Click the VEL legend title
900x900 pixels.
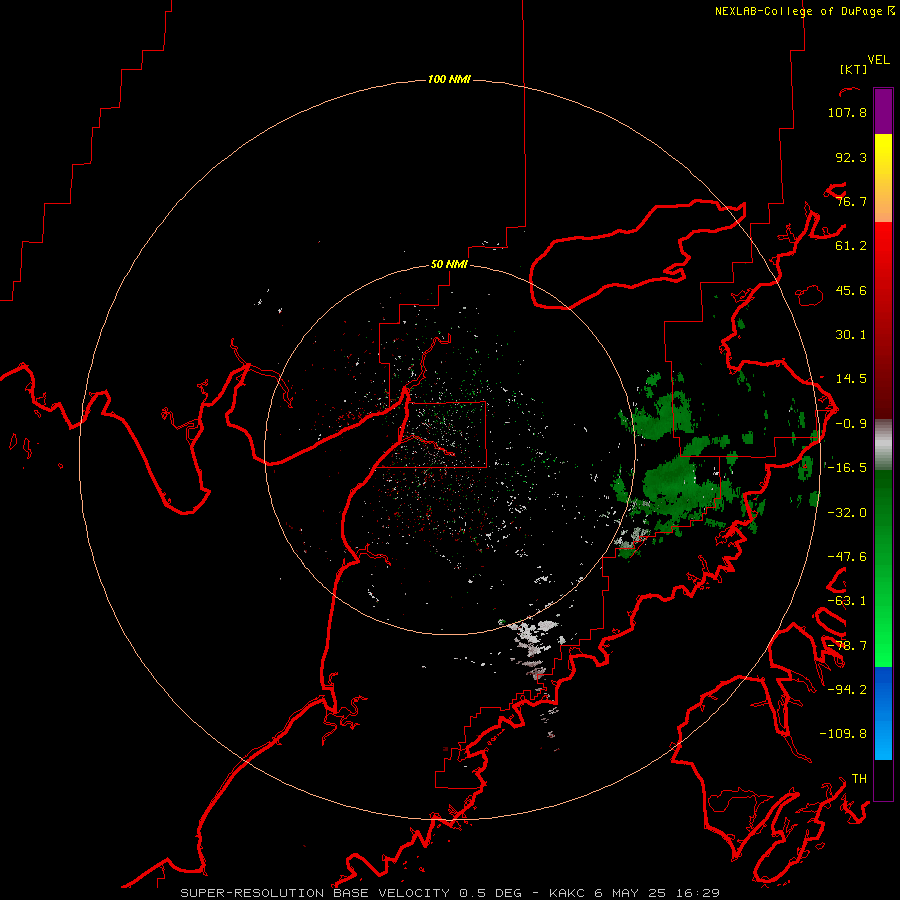pos(878,60)
